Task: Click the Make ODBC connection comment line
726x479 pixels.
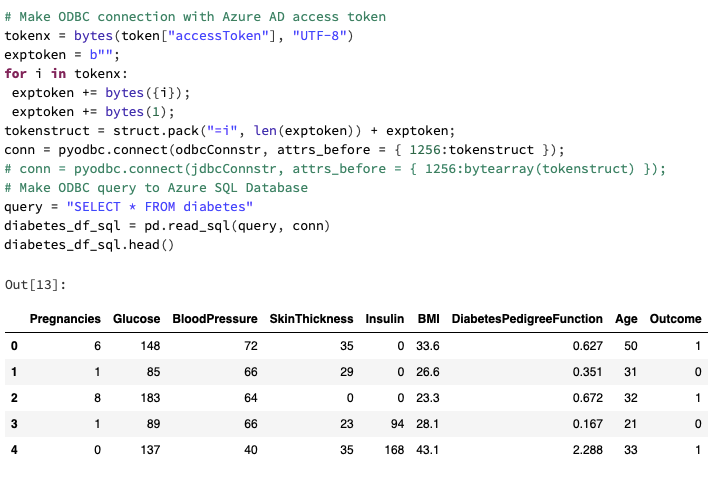Action: [x=195, y=17]
